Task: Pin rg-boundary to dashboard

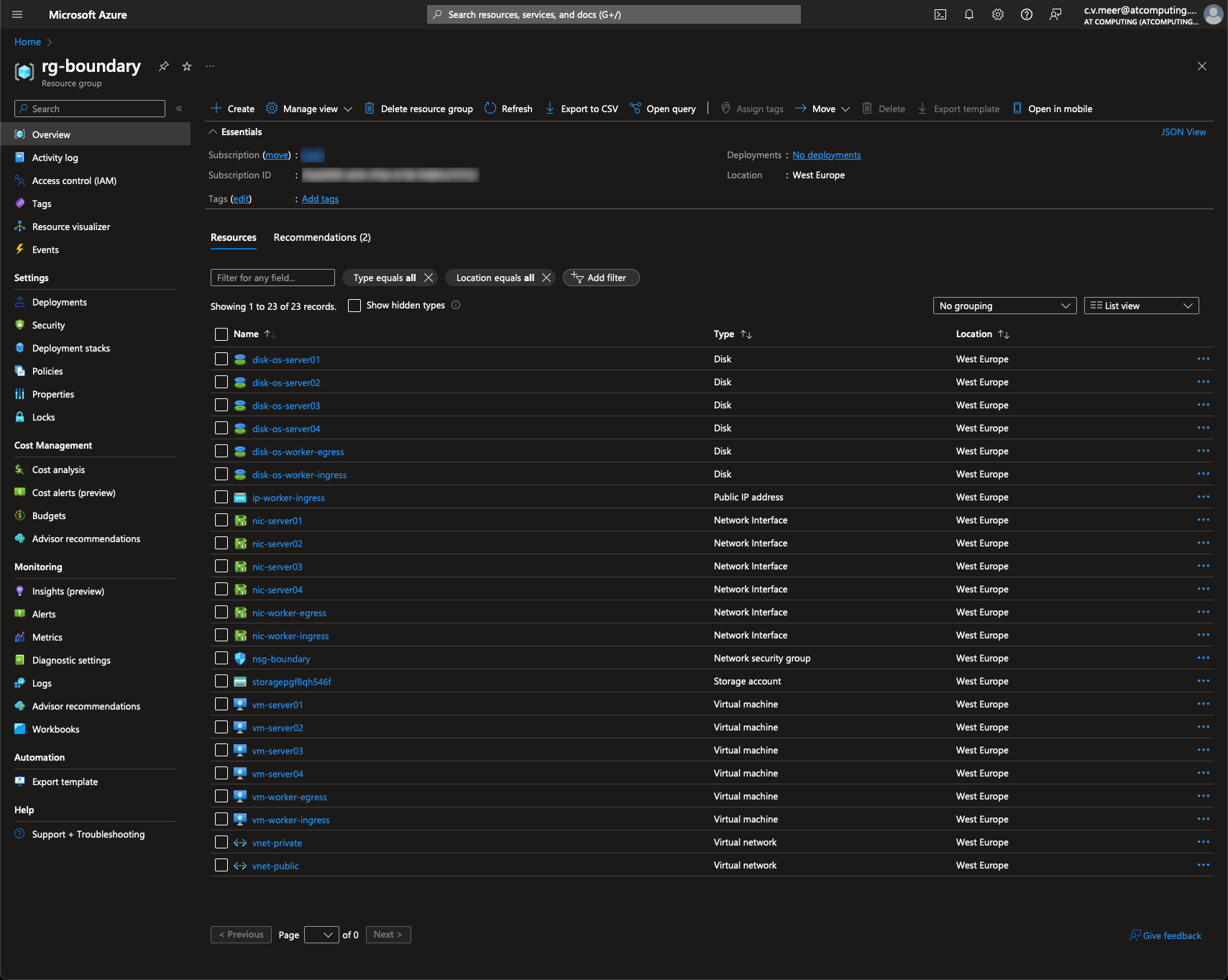Action: coord(164,66)
